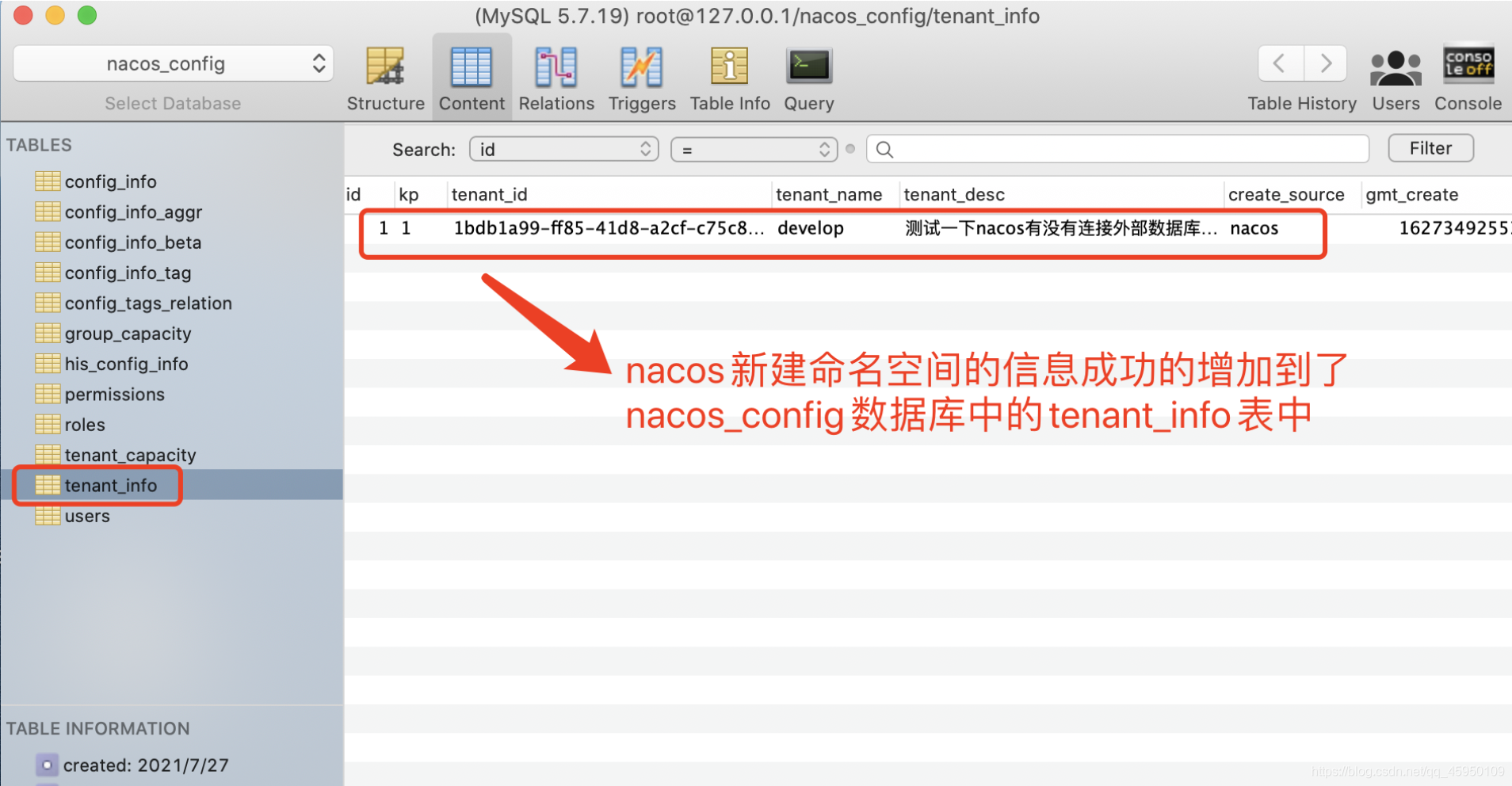
Task: Click the config_info_tag table icon
Action: [x=48, y=273]
